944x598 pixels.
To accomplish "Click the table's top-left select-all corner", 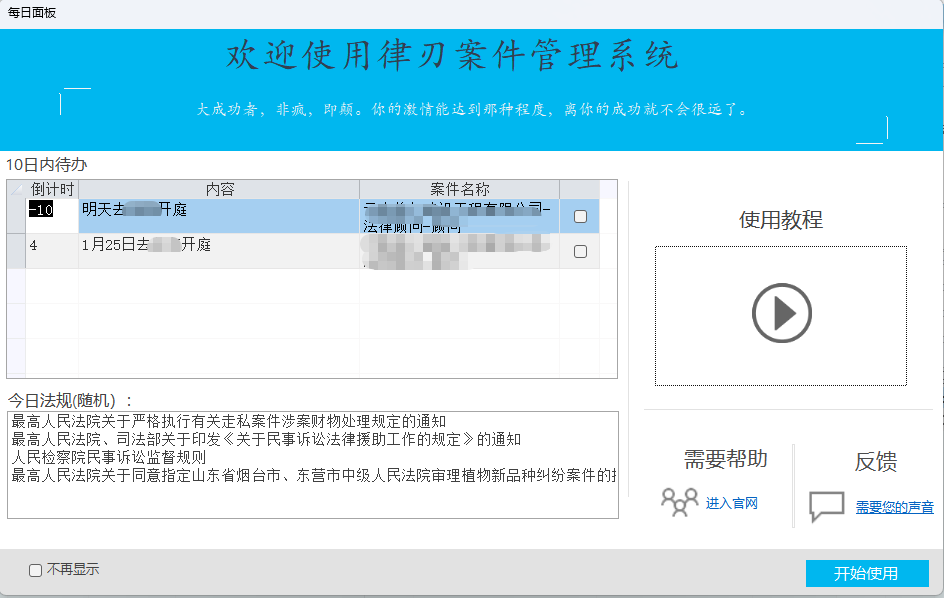I will tap(16, 189).
